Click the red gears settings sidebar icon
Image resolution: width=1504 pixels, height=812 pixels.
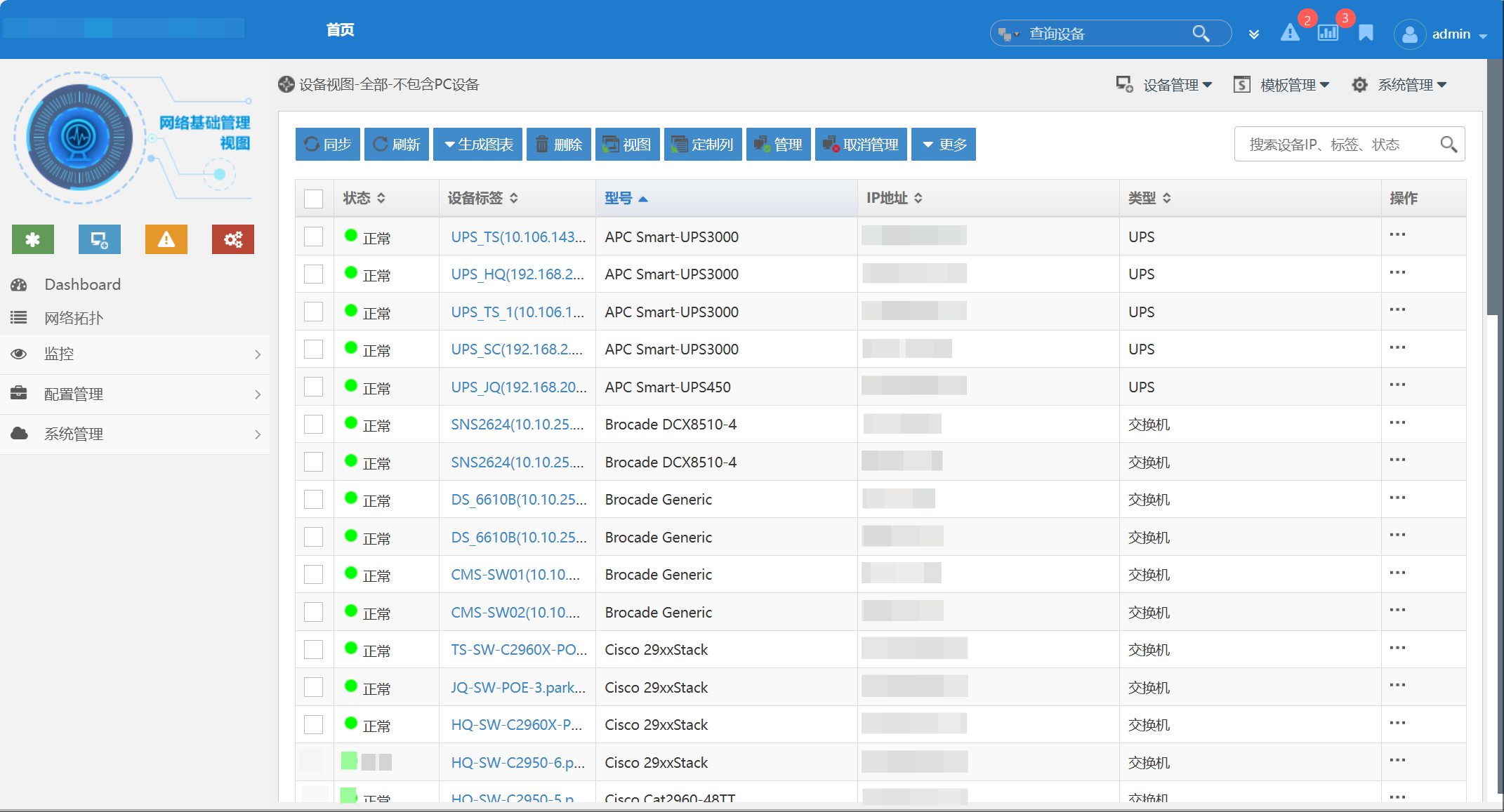[x=233, y=239]
